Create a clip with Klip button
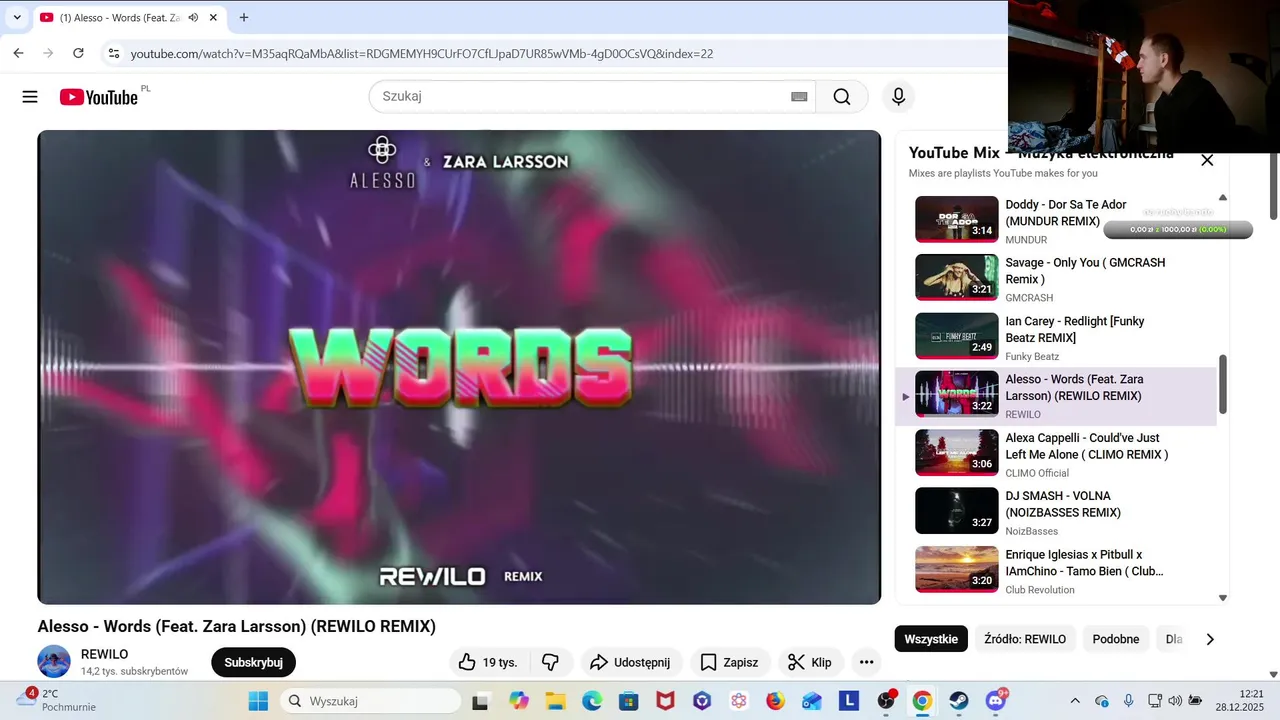1280x720 pixels. tap(811, 662)
